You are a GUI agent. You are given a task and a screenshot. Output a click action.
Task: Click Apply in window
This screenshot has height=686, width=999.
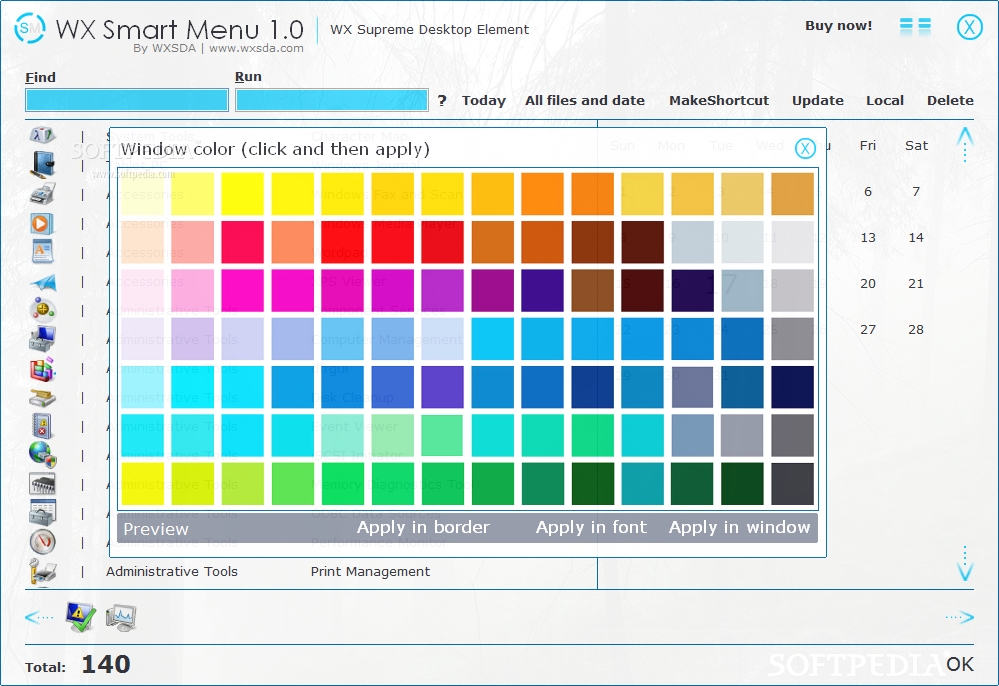[x=740, y=527]
